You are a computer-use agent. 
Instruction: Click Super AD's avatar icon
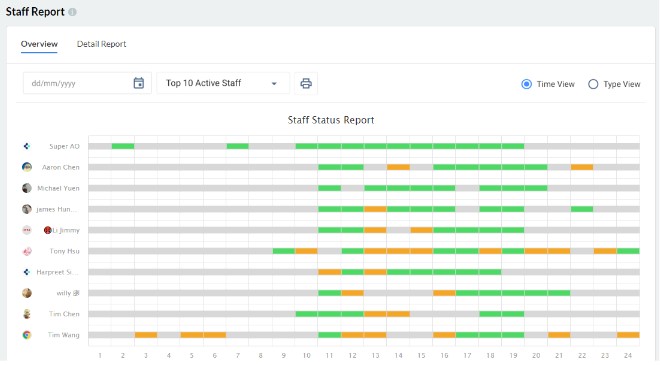coord(27,146)
